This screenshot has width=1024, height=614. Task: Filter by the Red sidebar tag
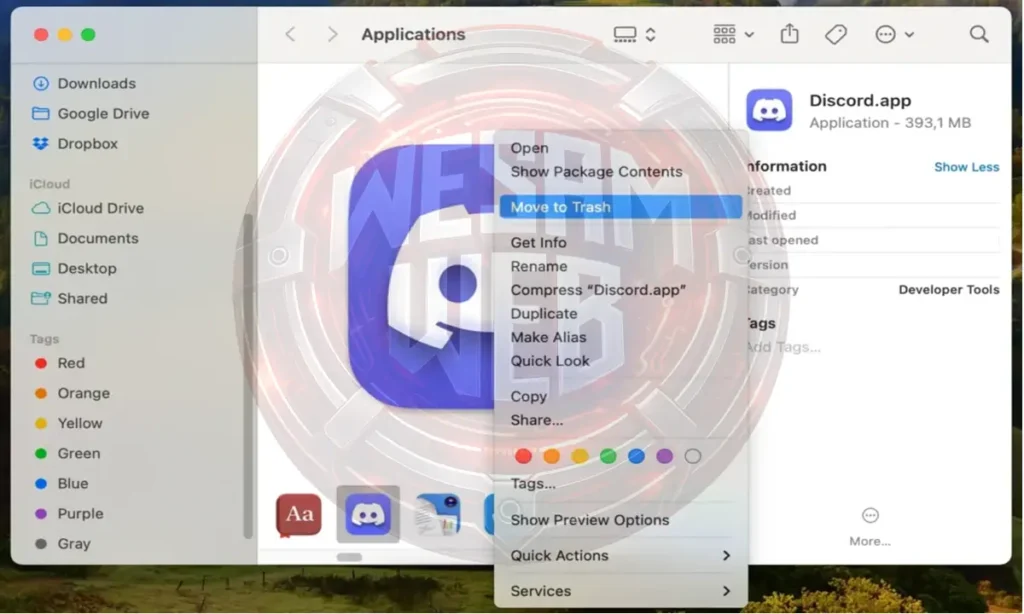(x=59, y=363)
